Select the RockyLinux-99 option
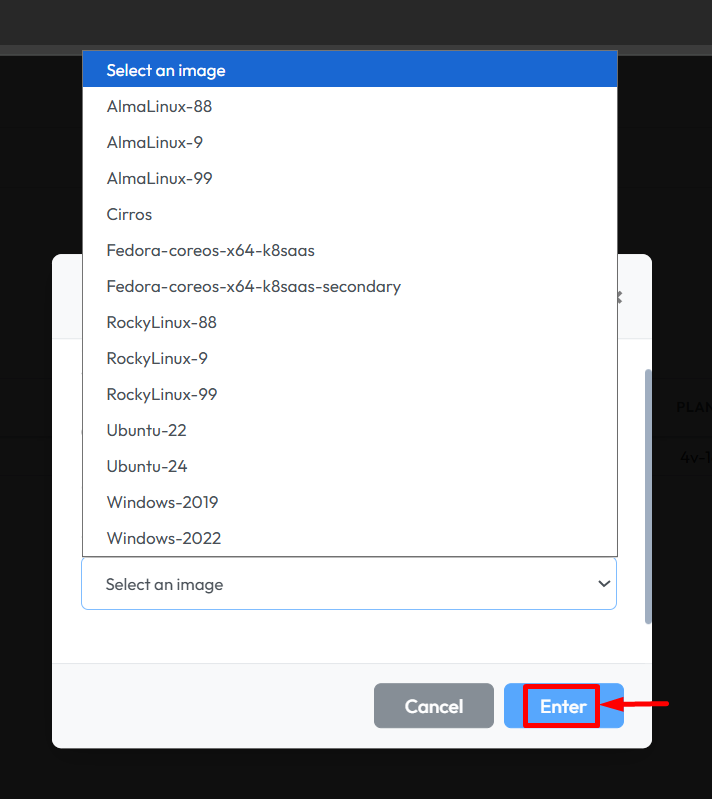This screenshot has height=799, width=712. point(162,394)
